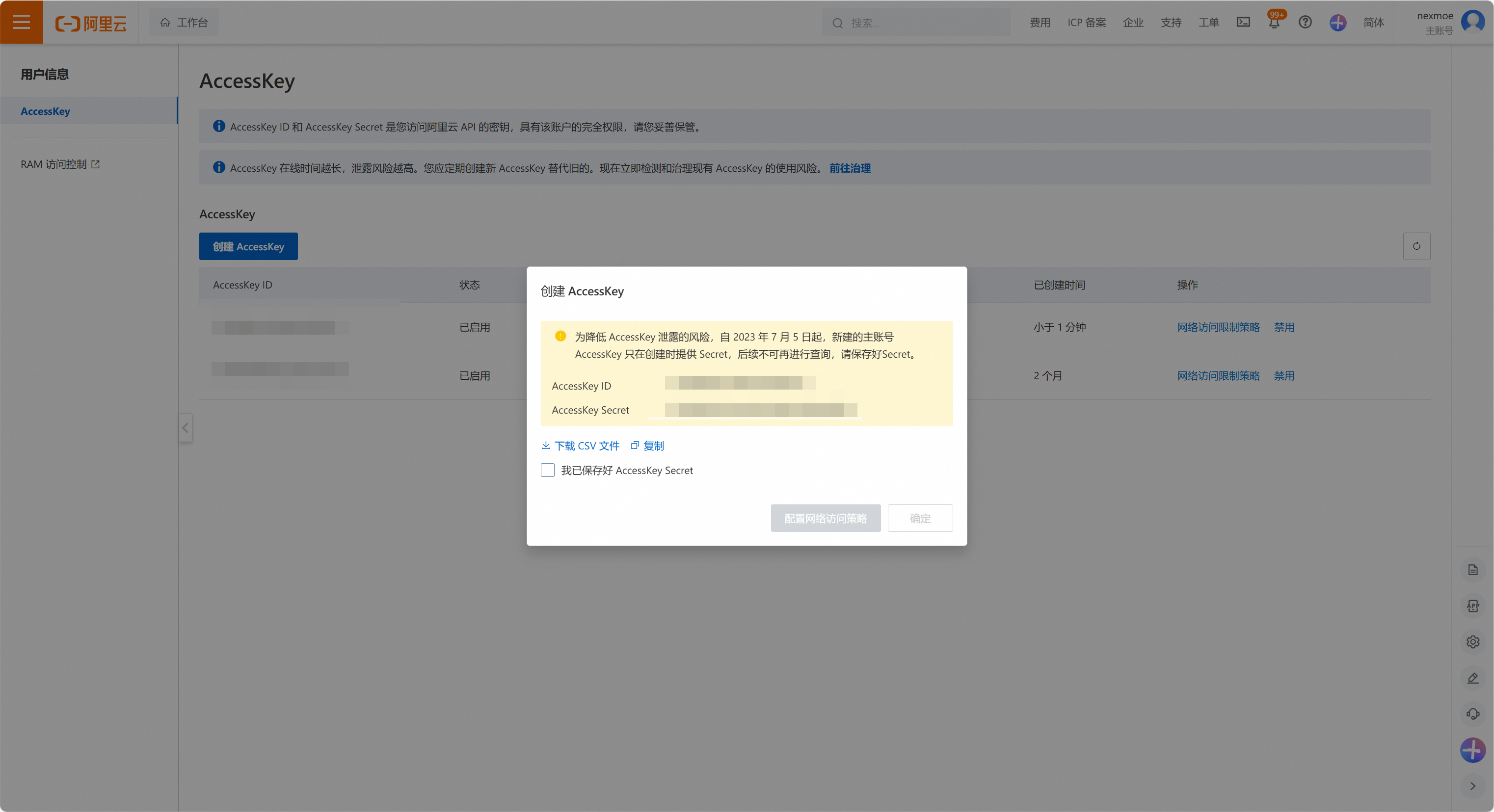
Task: Click the 创建 AccessKey button
Action: pos(248,246)
